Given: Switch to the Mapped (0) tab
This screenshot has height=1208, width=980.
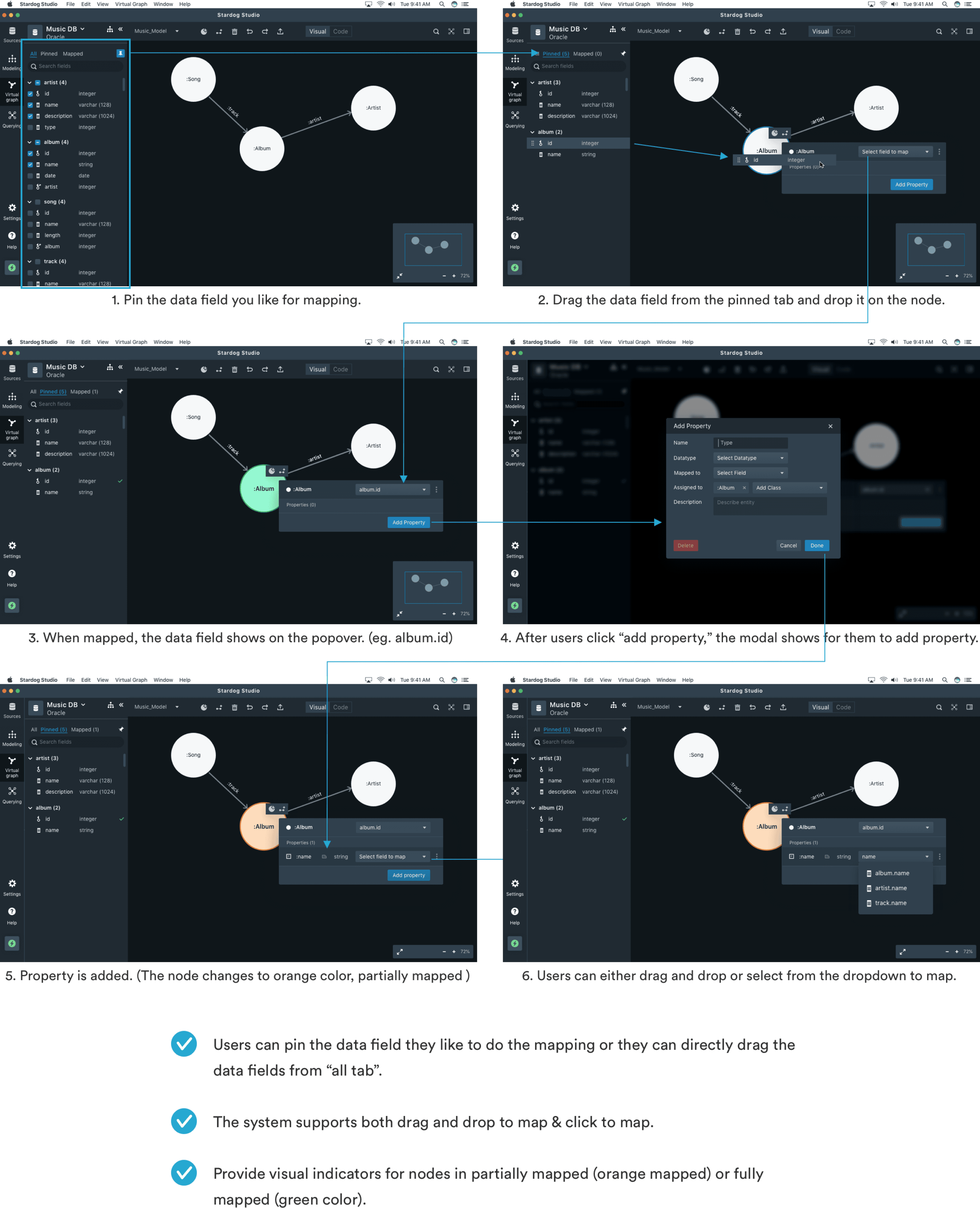Looking at the screenshot, I should 587,54.
